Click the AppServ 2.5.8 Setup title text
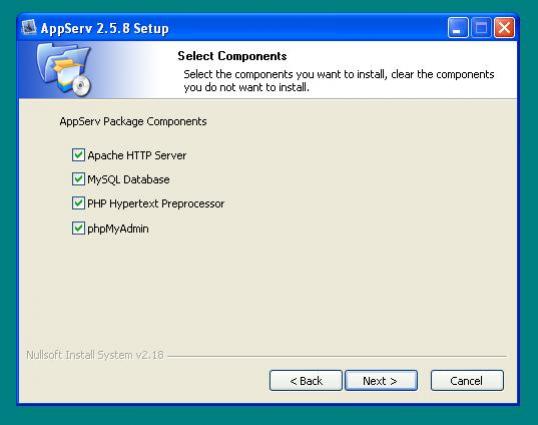The height and width of the screenshot is (425, 538). click(x=105, y=28)
